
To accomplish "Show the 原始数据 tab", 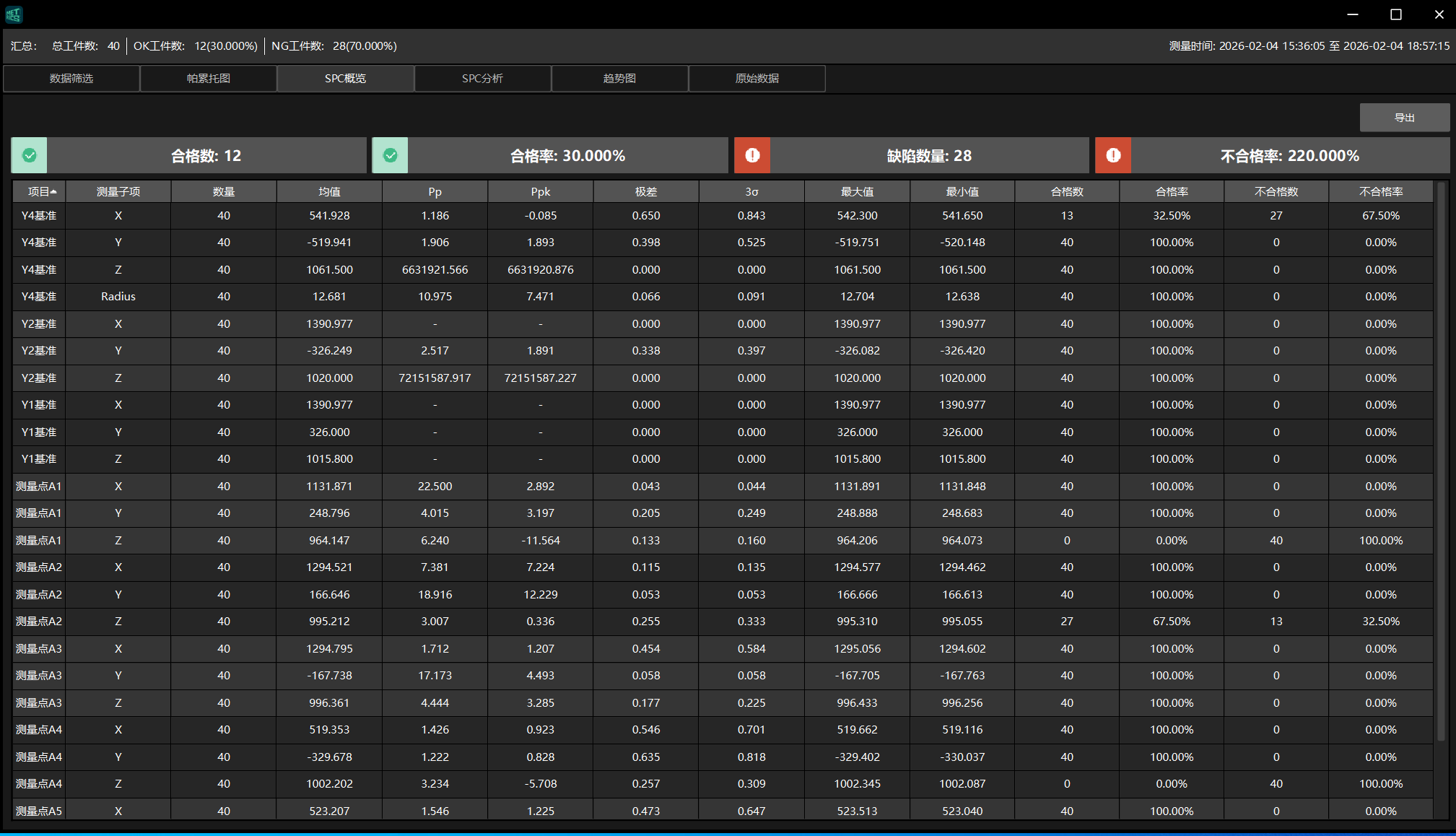I will [x=757, y=78].
